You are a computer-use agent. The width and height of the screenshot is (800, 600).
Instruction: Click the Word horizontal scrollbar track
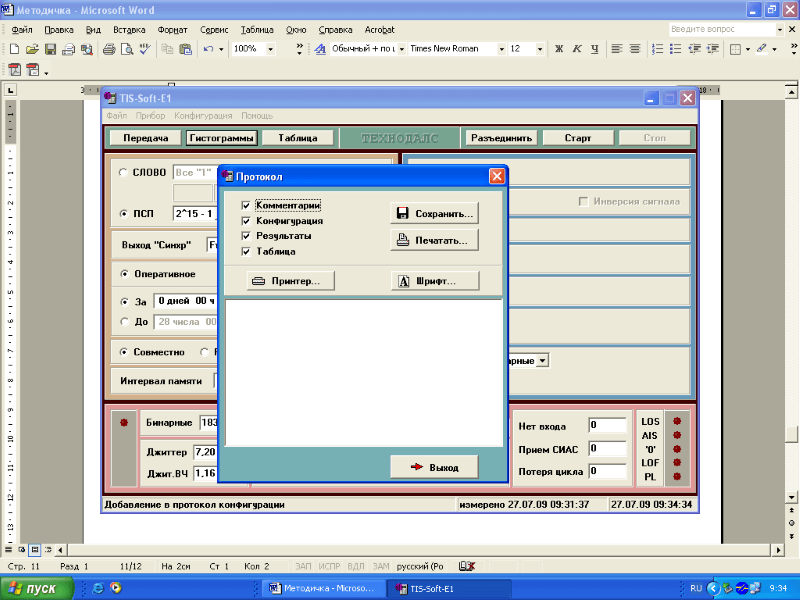point(418,550)
